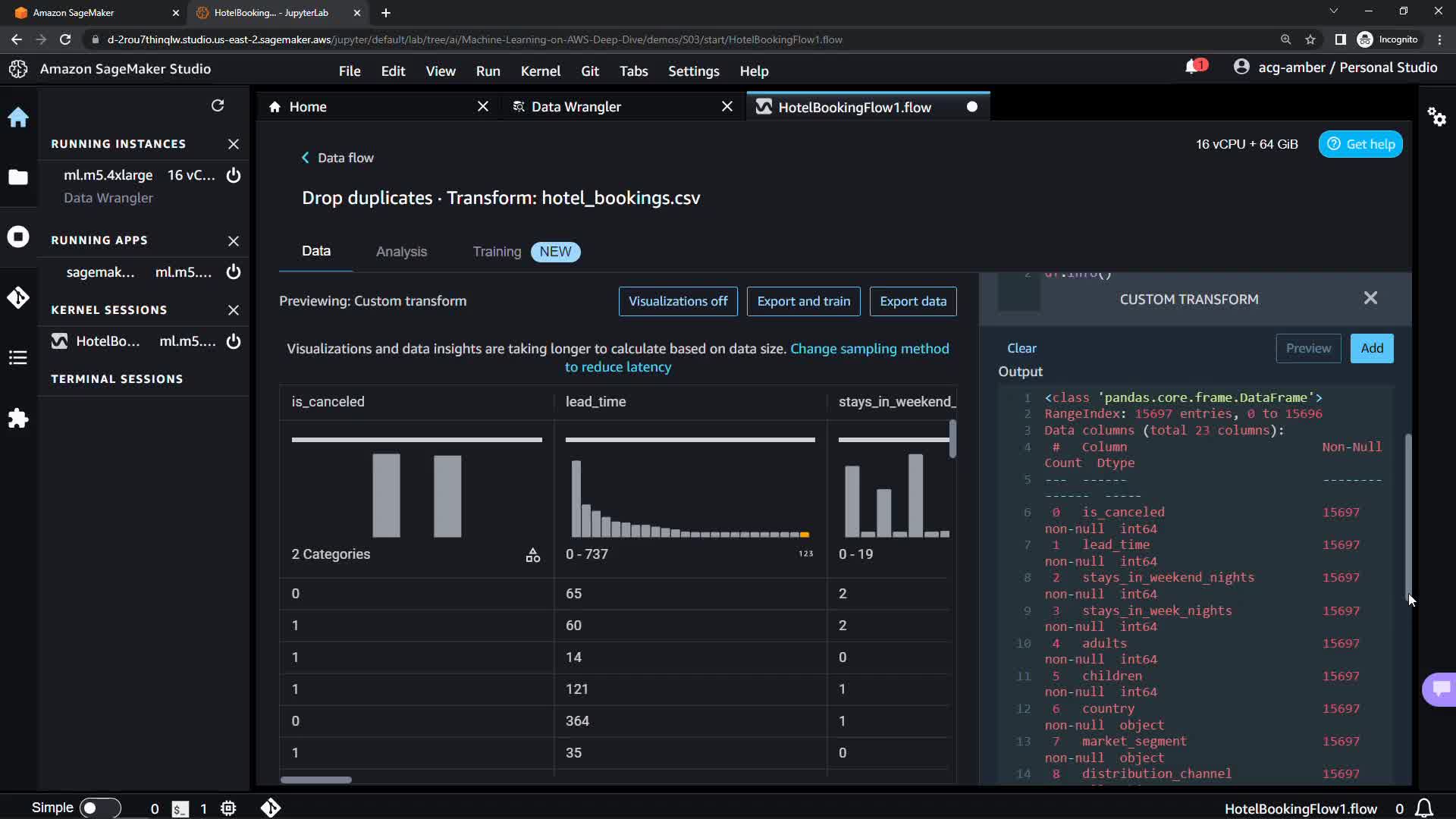Open the File Browser folder icon
This screenshot has width=1456, height=819.
coord(18,177)
